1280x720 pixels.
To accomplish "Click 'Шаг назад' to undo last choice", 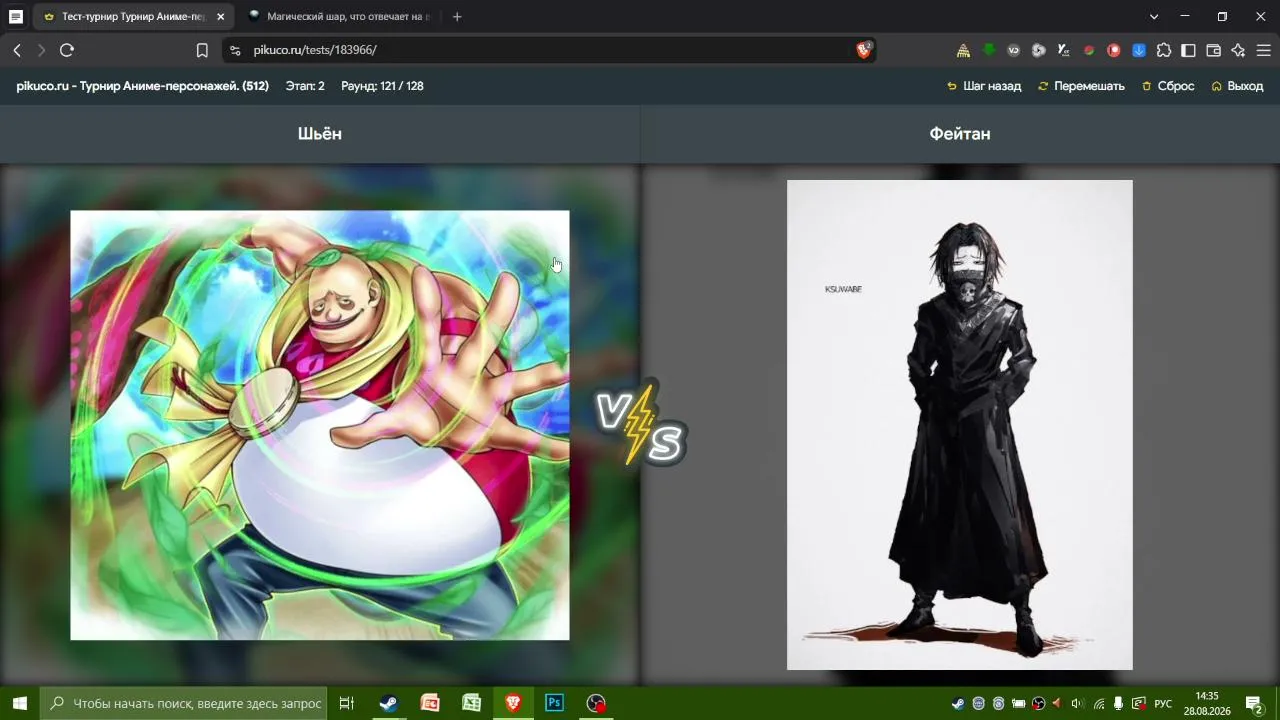I will pos(984,86).
